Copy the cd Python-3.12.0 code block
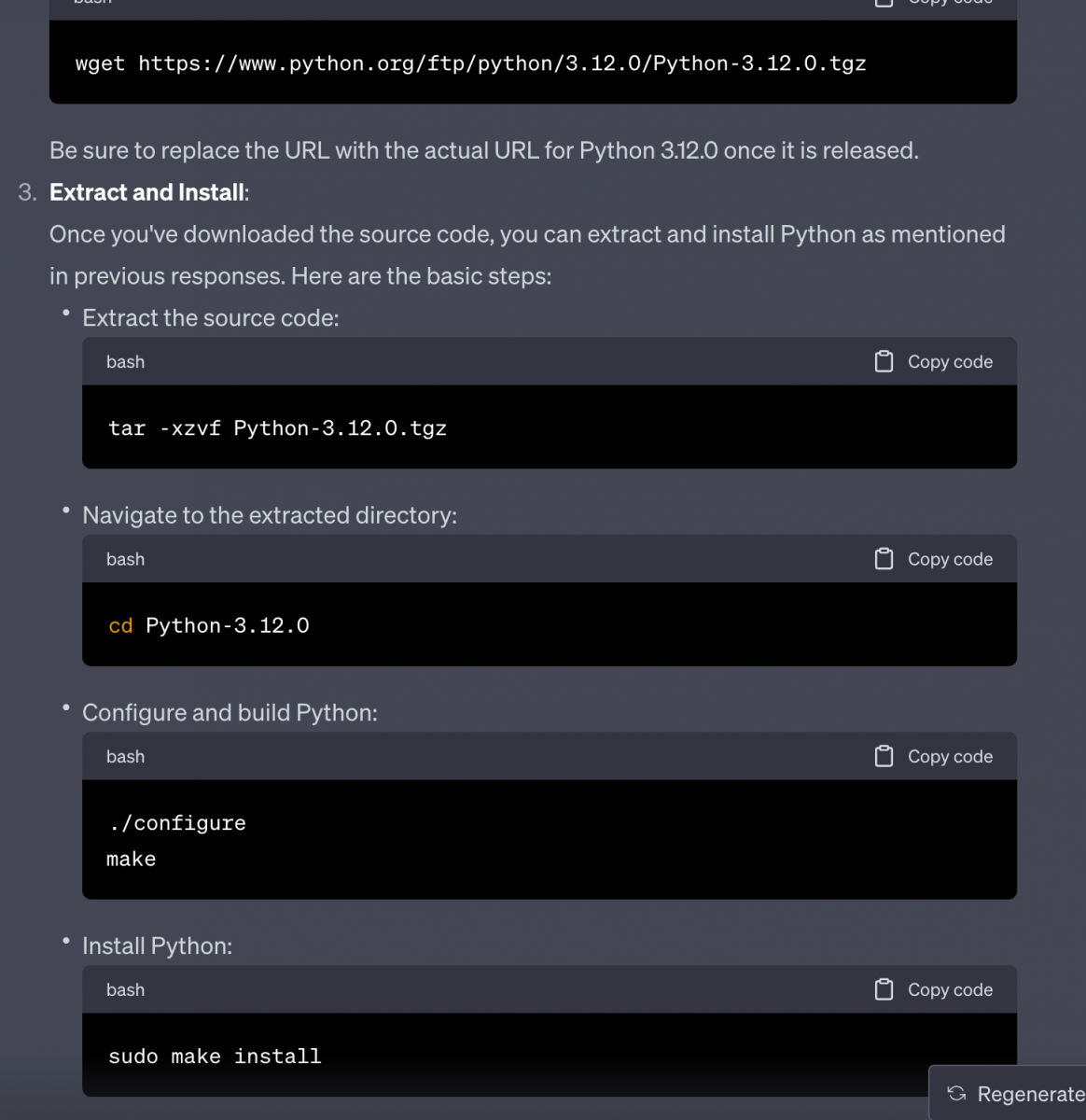The image size is (1086, 1120). coord(933,559)
